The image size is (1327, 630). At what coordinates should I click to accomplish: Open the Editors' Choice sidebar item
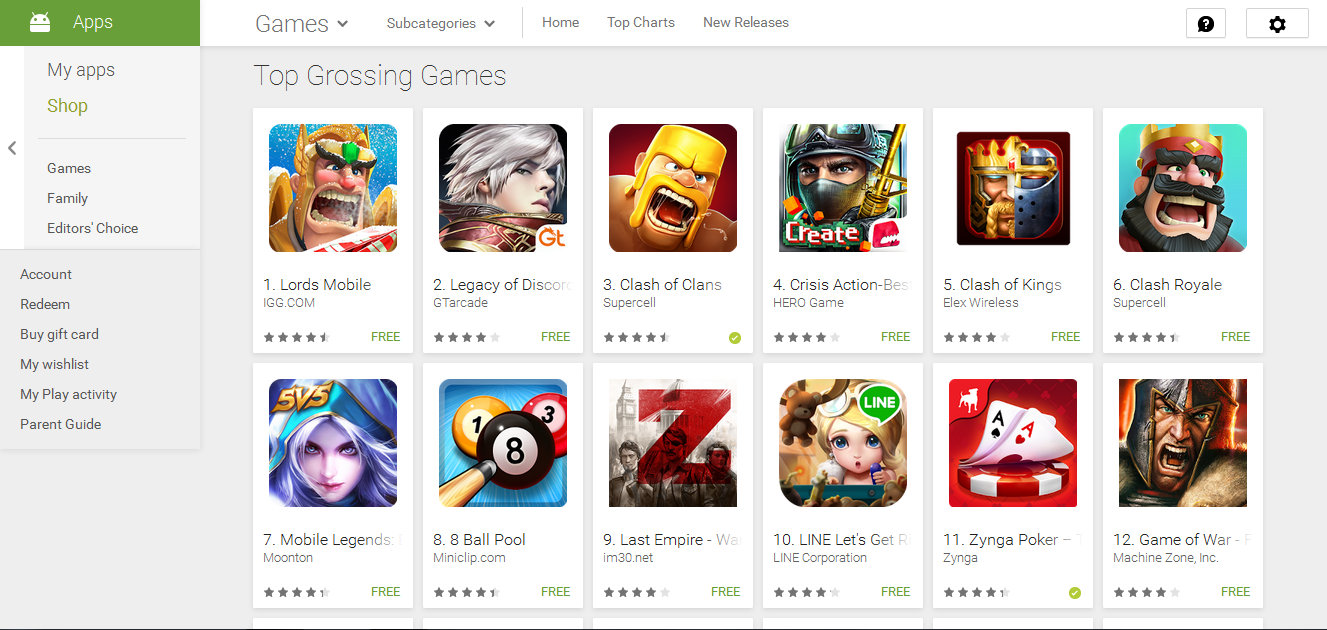(93, 228)
